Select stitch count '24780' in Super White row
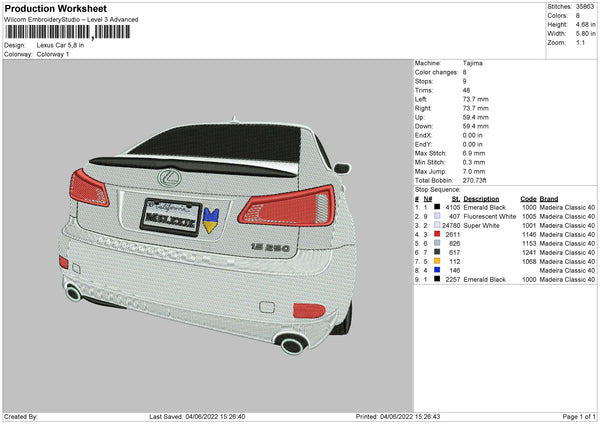 pos(451,225)
